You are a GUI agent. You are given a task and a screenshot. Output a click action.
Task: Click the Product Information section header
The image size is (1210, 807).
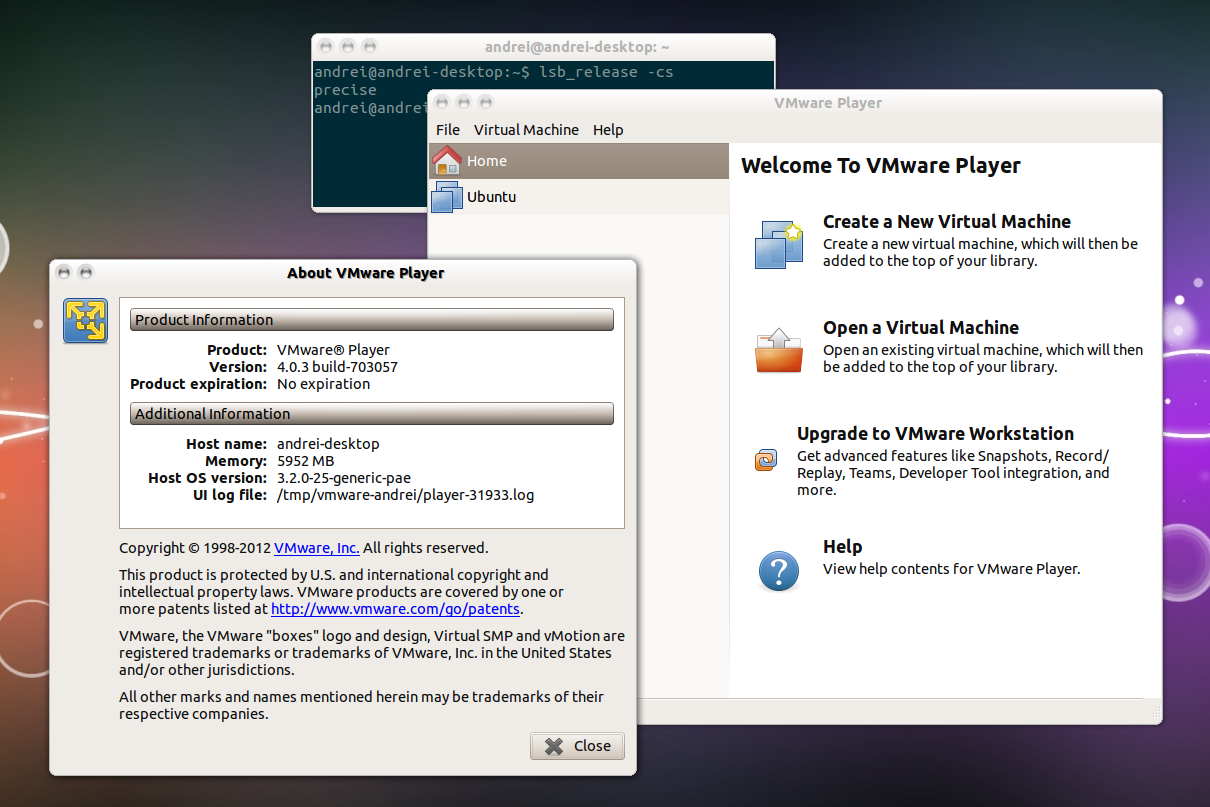[372, 320]
